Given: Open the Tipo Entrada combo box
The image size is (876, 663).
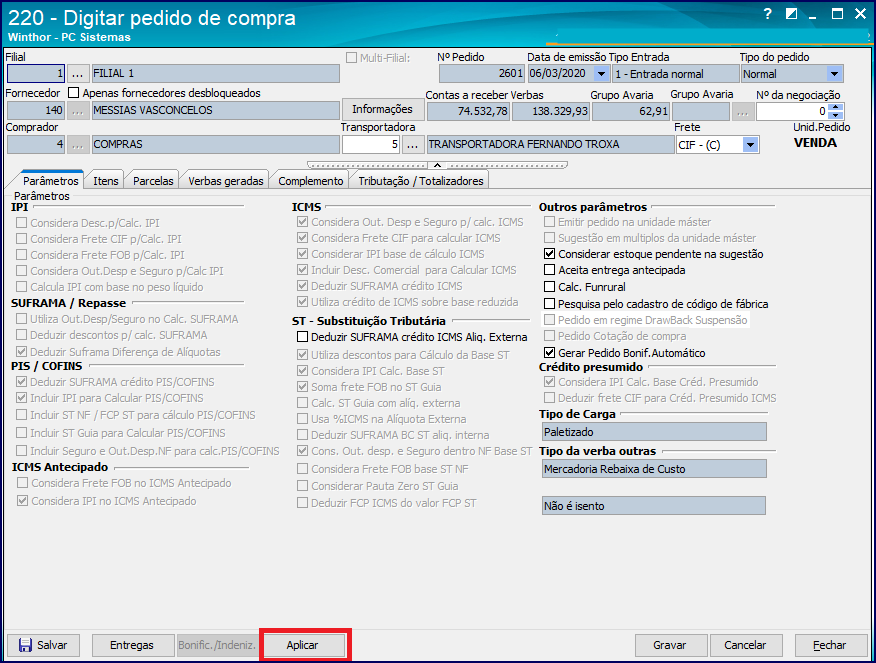Looking at the screenshot, I should click(x=675, y=74).
